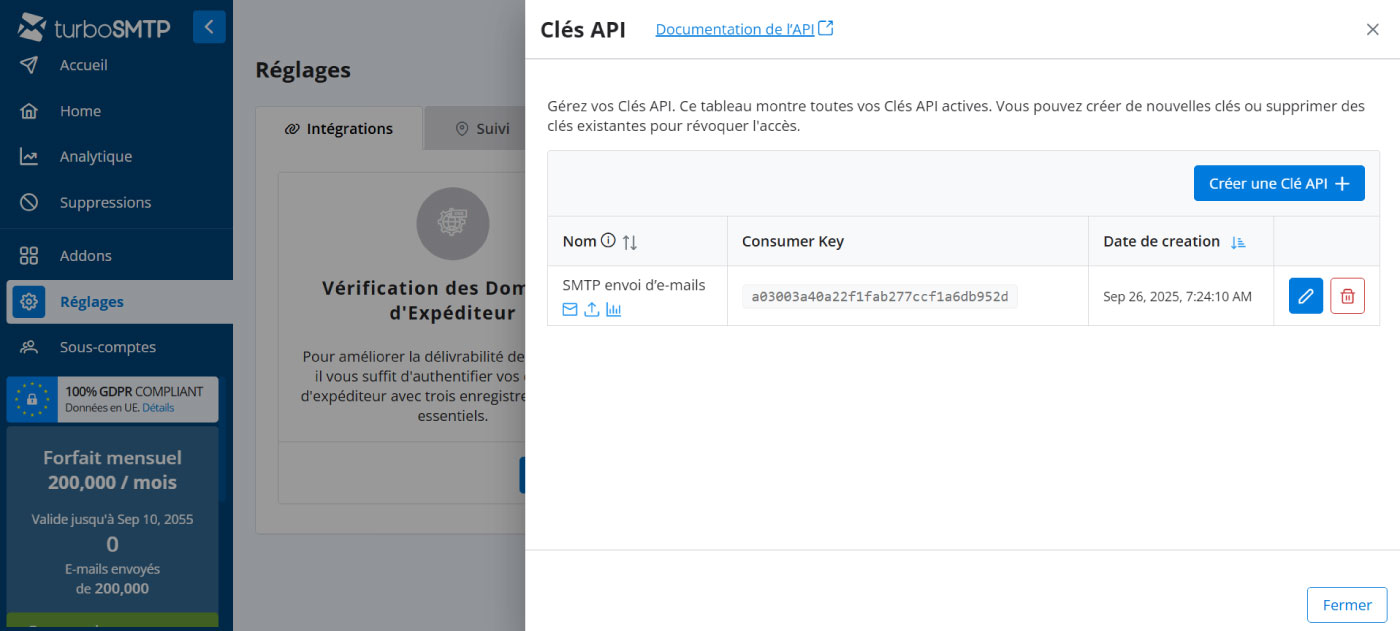Click the GDPR Détails link
This screenshot has width=1400, height=631.
158,408
